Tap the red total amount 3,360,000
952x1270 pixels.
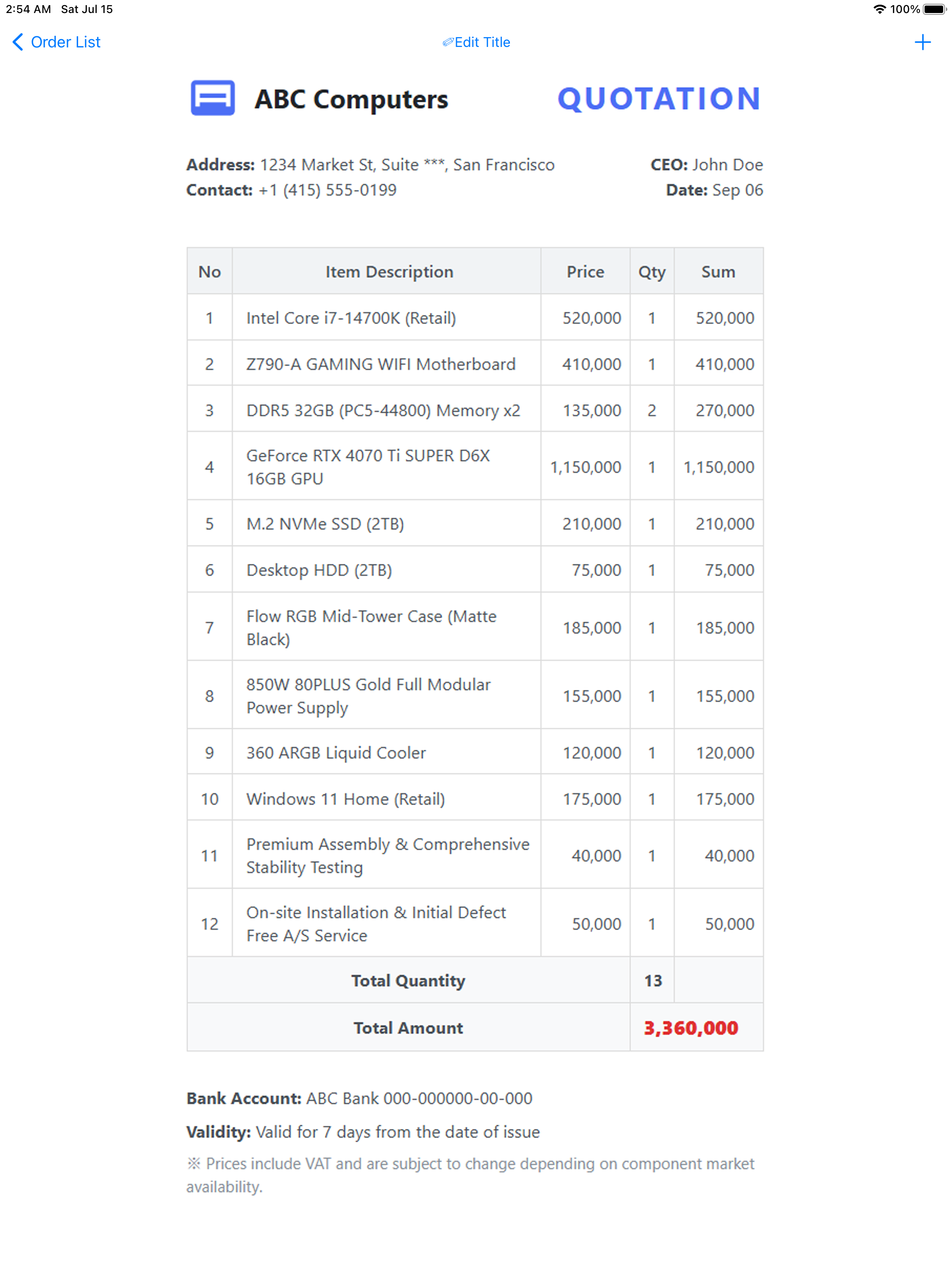pyautogui.click(x=691, y=1028)
